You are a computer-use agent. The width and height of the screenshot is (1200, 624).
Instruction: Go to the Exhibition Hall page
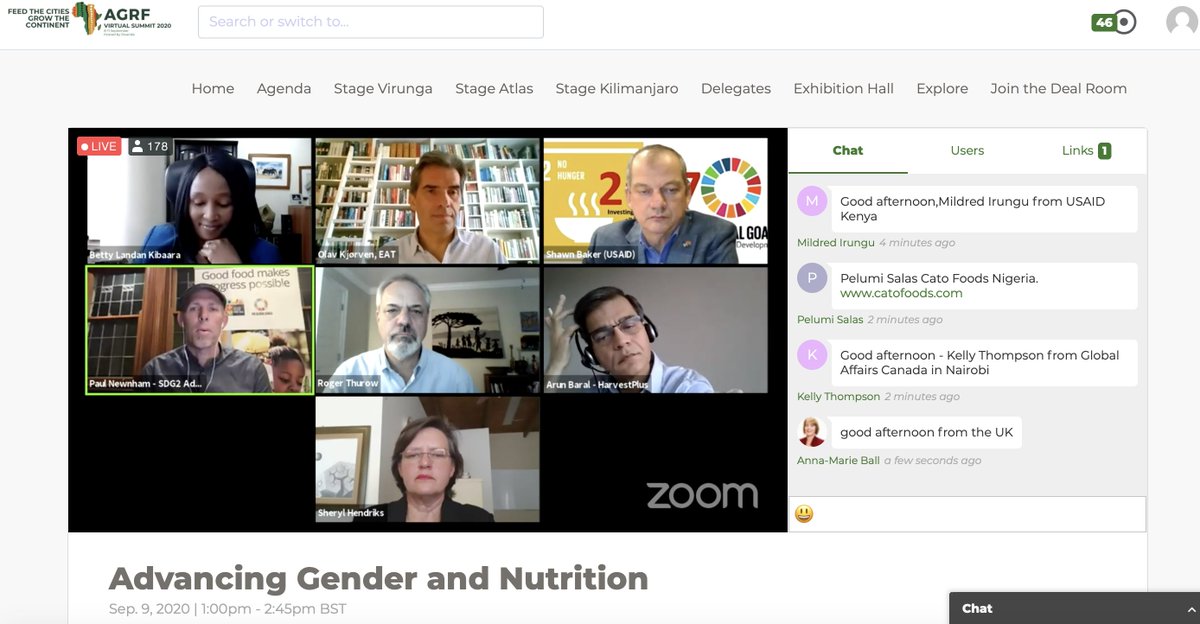(844, 88)
